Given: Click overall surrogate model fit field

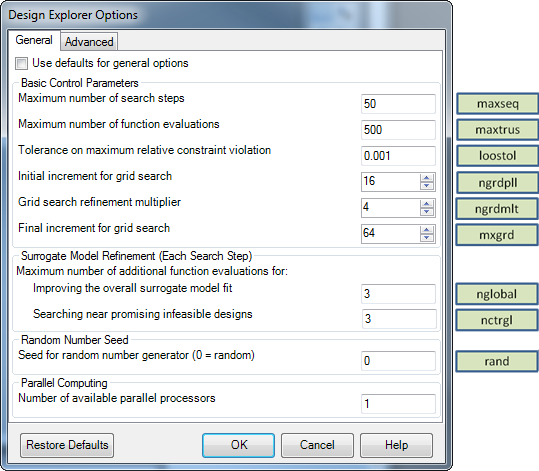Looking at the screenshot, I should point(398,294).
